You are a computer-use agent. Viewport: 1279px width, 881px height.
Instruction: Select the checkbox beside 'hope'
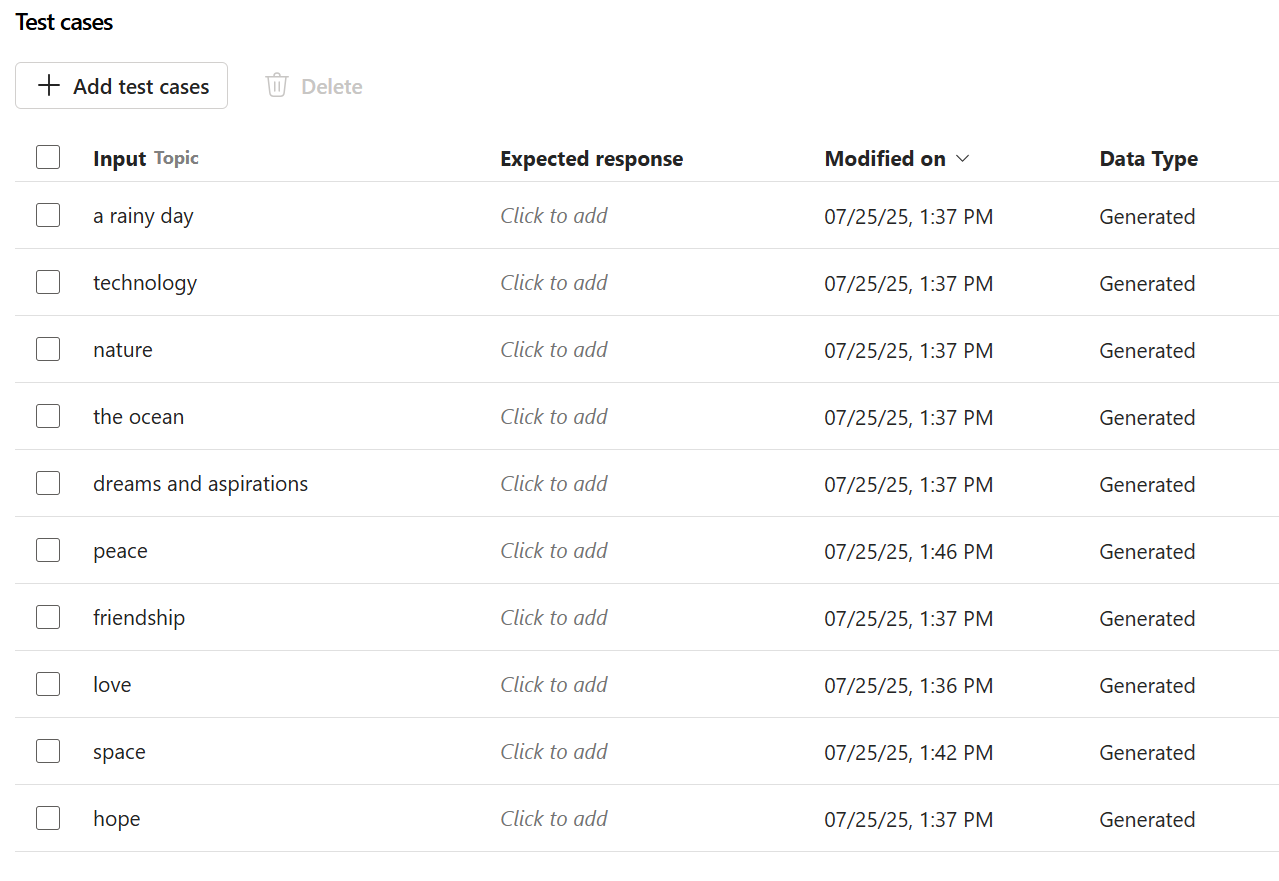click(47, 817)
